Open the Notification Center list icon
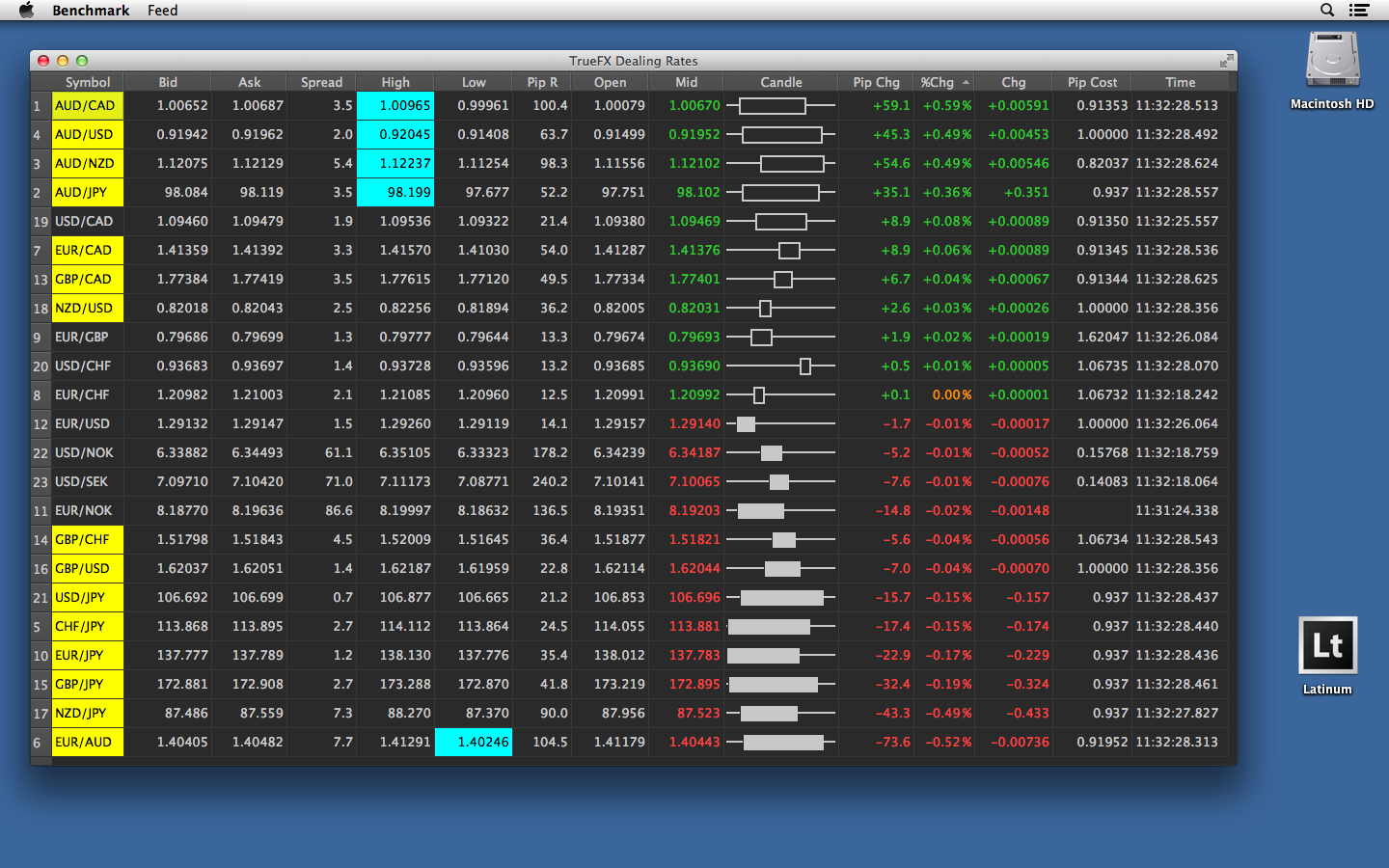The image size is (1389, 868). [x=1359, y=10]
